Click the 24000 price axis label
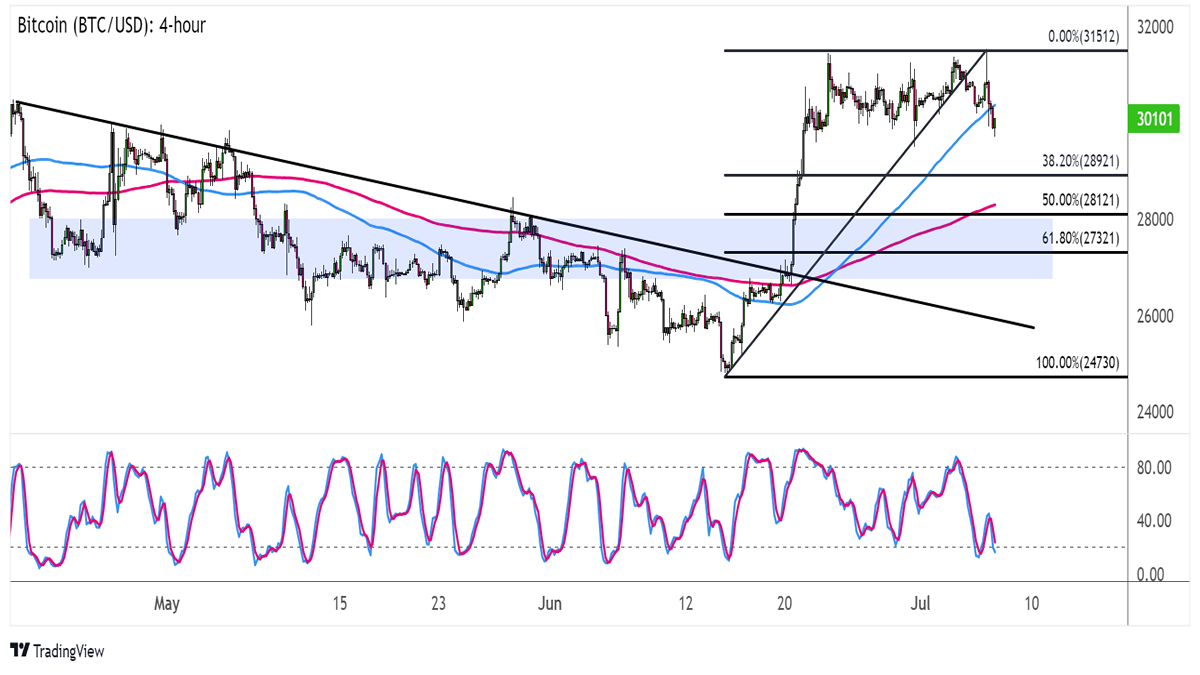Screen dimensions: 1200x675 tap(1158, 412)
